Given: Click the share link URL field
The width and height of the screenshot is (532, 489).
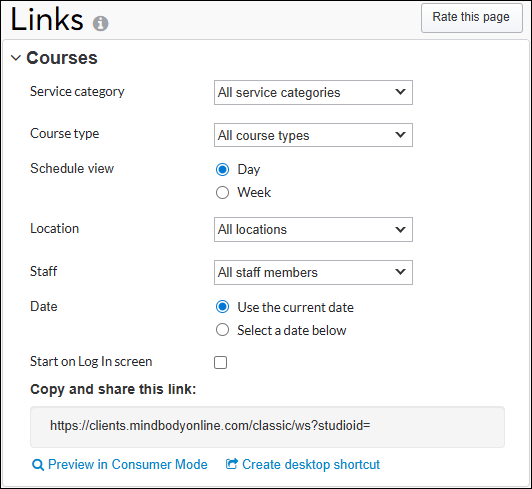Looking at the screenshot, I should 267,427.
